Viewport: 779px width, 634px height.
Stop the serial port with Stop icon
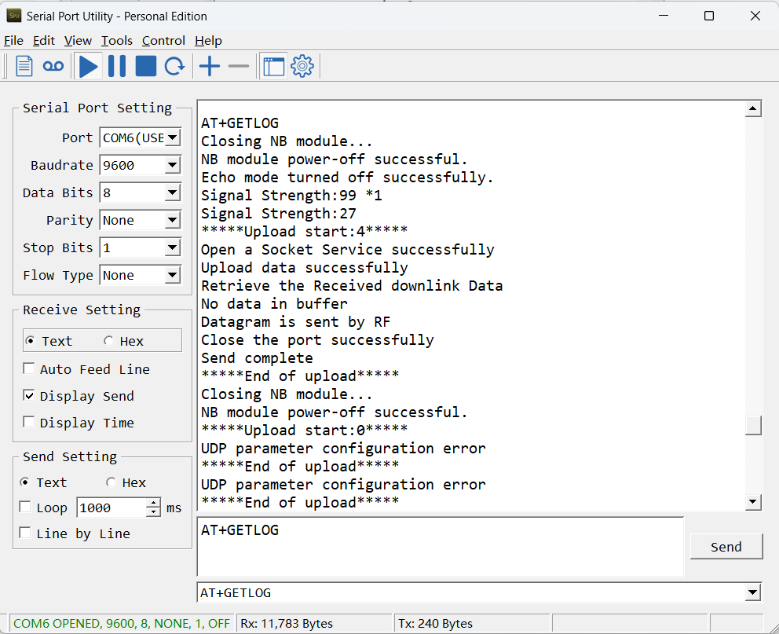coord(146,66)
